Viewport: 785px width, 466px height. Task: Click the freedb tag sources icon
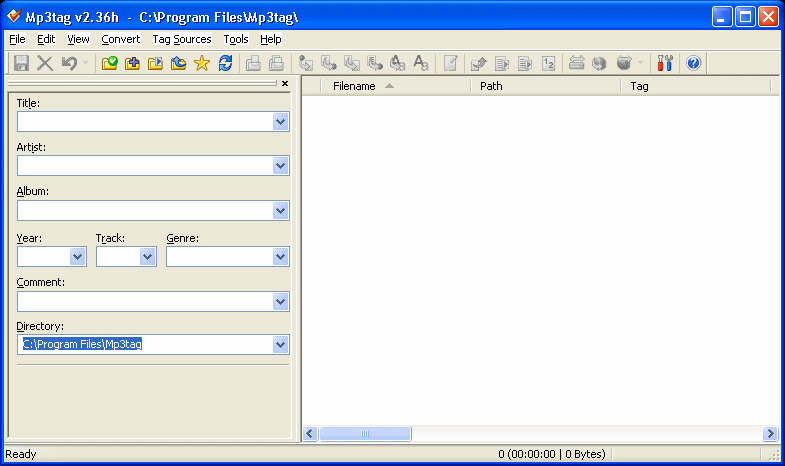pyautogui.click(x=624, y=63)
